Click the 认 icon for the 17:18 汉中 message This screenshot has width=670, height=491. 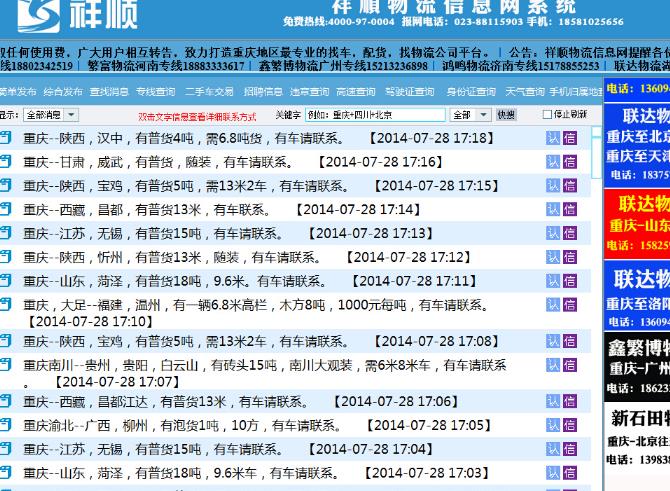552,138
